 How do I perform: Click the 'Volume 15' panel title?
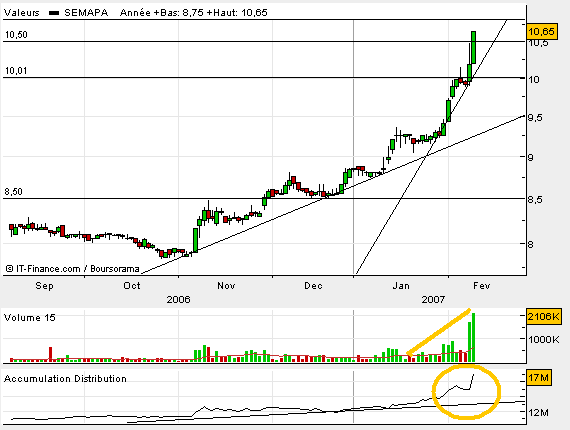[30, 318]
